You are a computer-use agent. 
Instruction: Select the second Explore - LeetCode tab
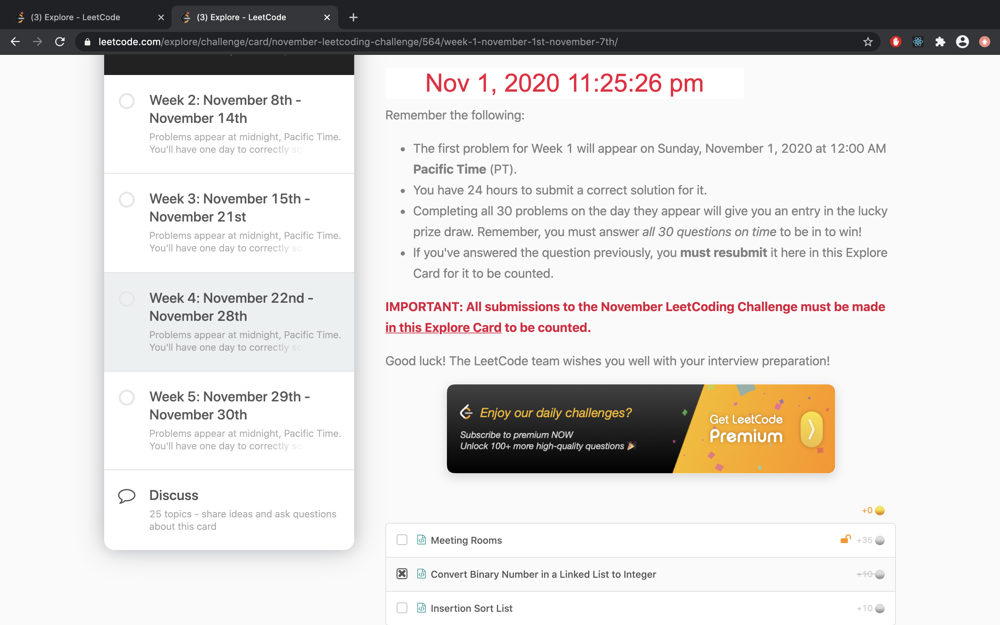[255, 17]
